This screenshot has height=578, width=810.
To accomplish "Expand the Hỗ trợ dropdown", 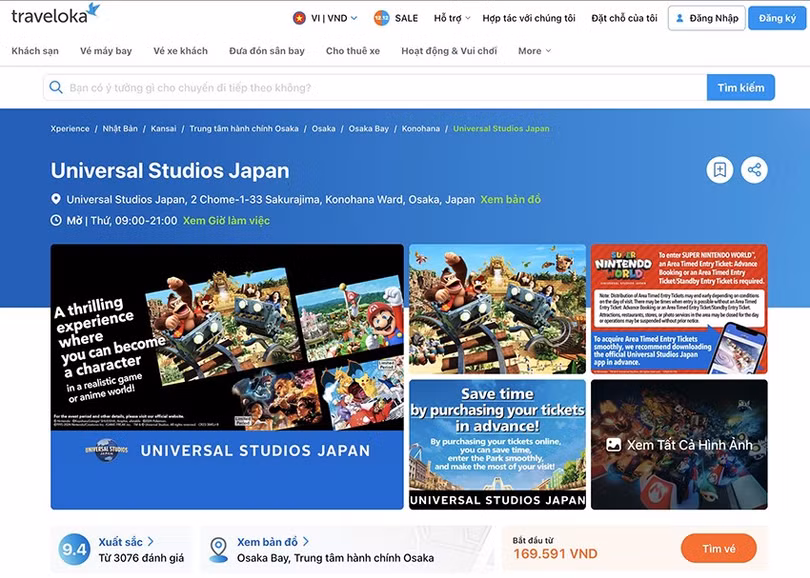I will point(452,18).
